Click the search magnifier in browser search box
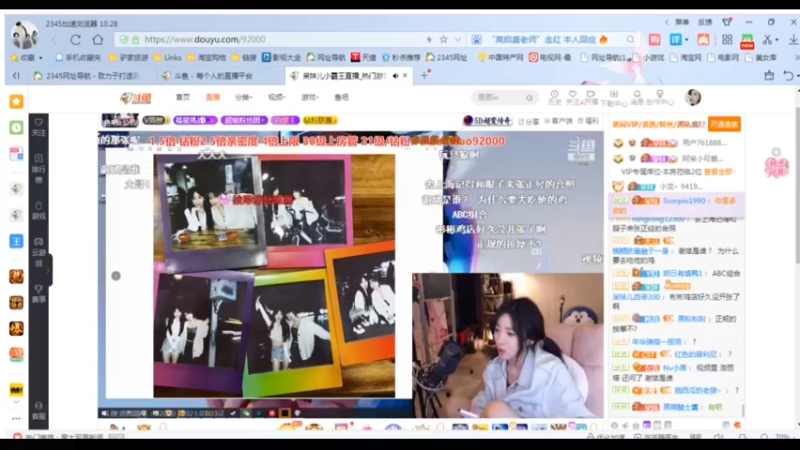This screenshot has height=450, width=800. point(631,39)
